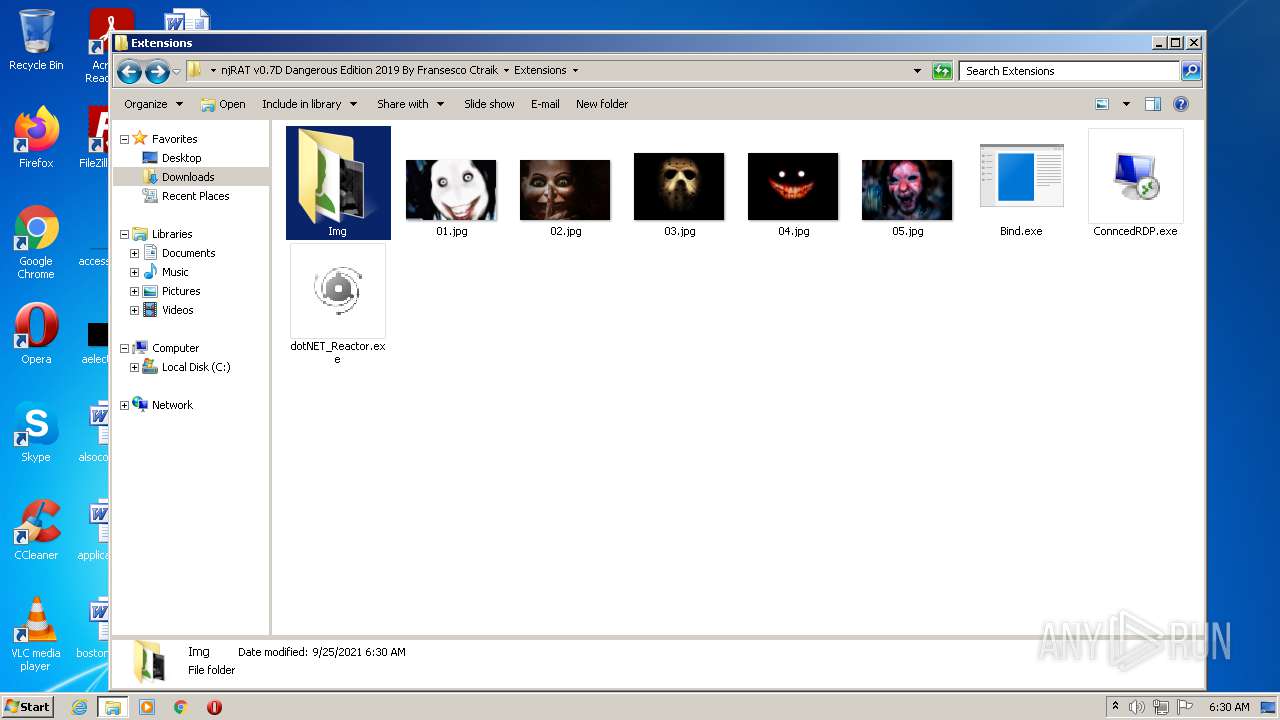Click the Search Extensions input field

tap(1069, 71)
